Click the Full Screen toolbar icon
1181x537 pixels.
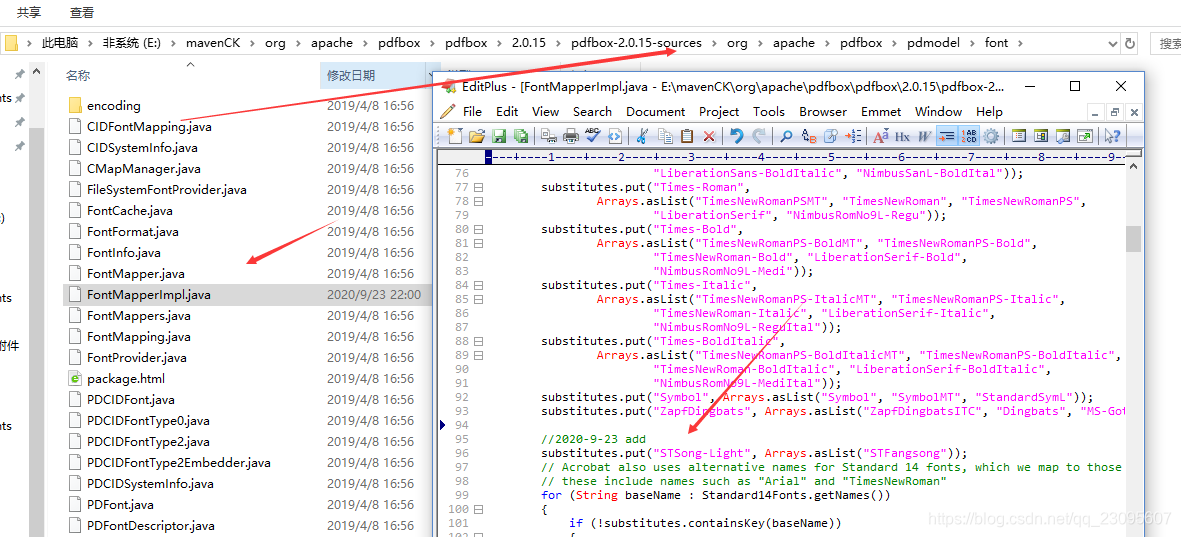pyautogui.click(x=1085, y=136)
